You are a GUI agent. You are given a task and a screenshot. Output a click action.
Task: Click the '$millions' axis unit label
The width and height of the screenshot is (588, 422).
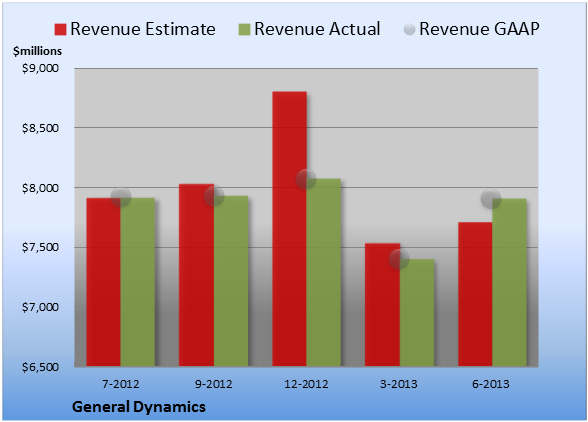click(x=38, y=51)
